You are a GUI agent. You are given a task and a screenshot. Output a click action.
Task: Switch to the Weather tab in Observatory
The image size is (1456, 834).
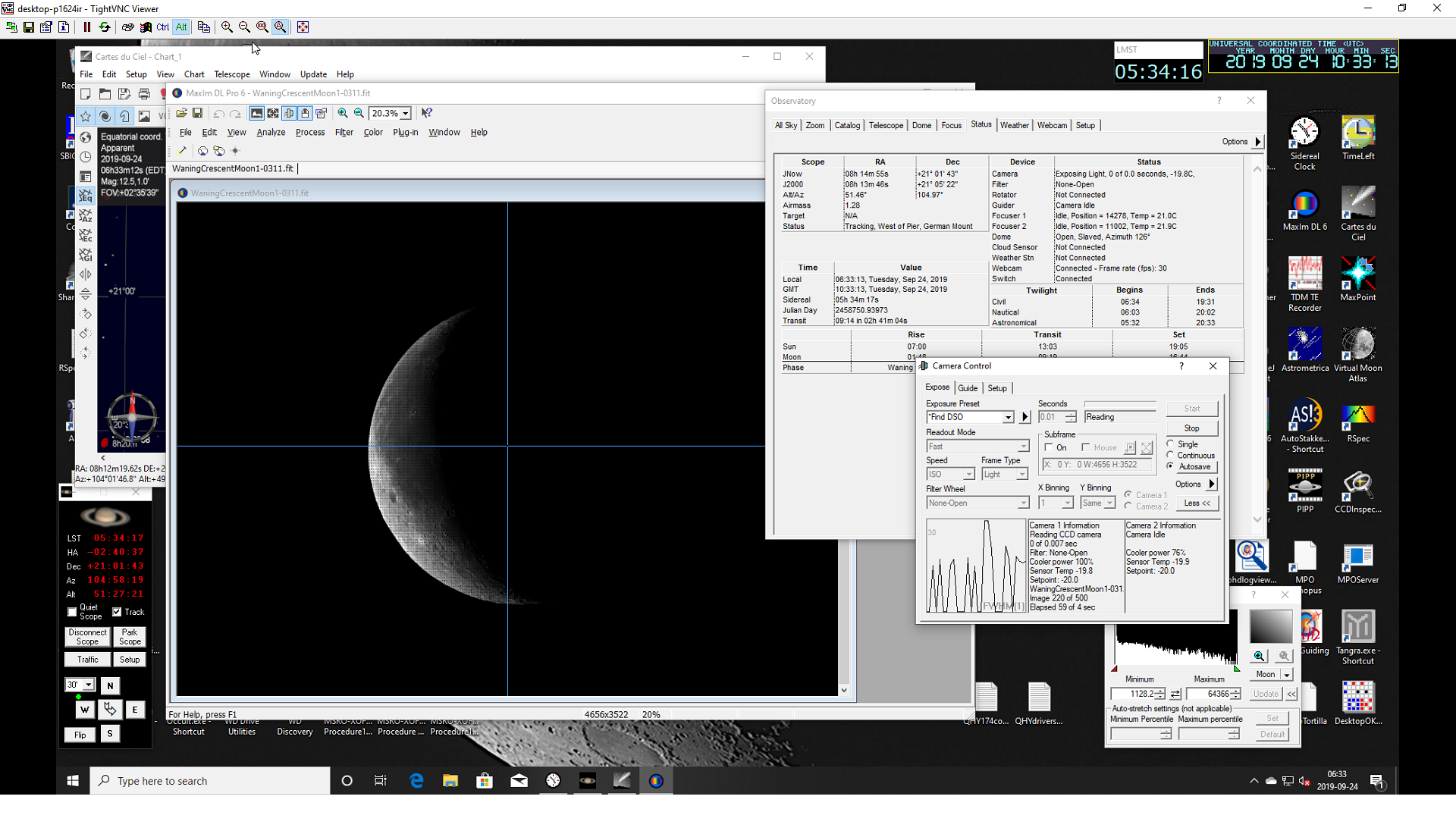coord(1015,125)
